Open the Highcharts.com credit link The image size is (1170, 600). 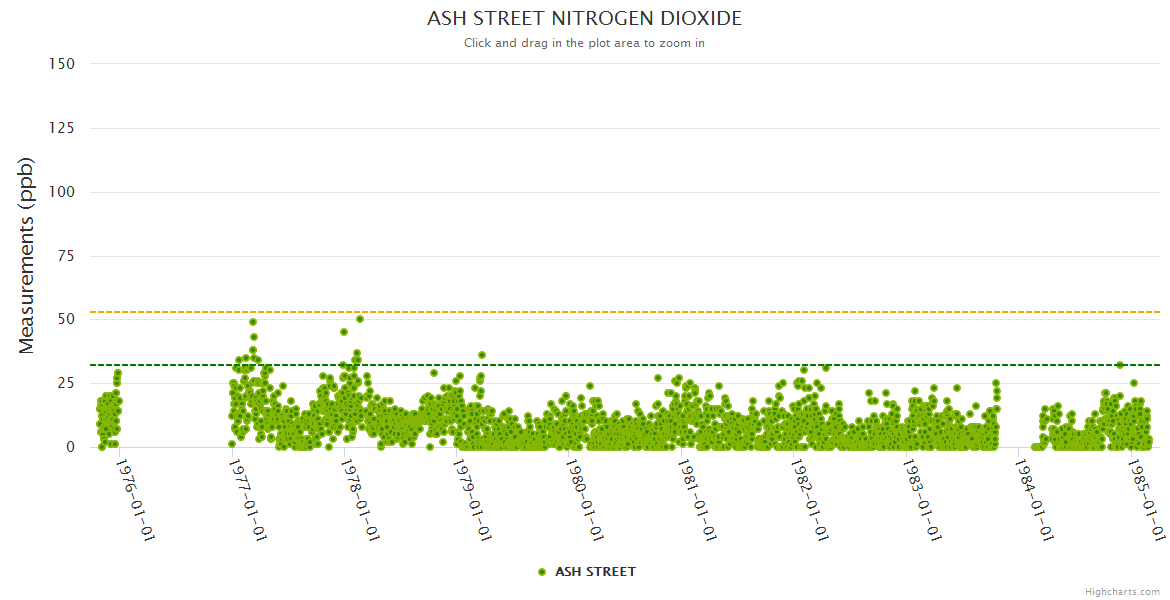click(x=1122, y=592)
